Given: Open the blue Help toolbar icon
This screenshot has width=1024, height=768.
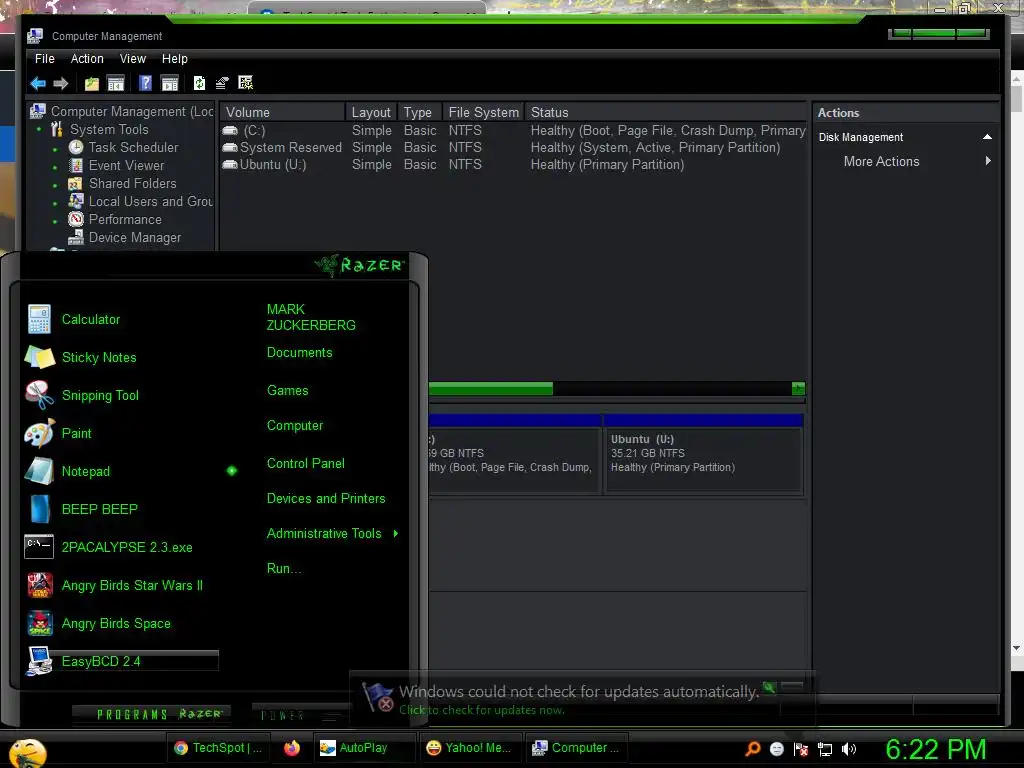Looking at the screenshot, I should (x=146, y=83).
